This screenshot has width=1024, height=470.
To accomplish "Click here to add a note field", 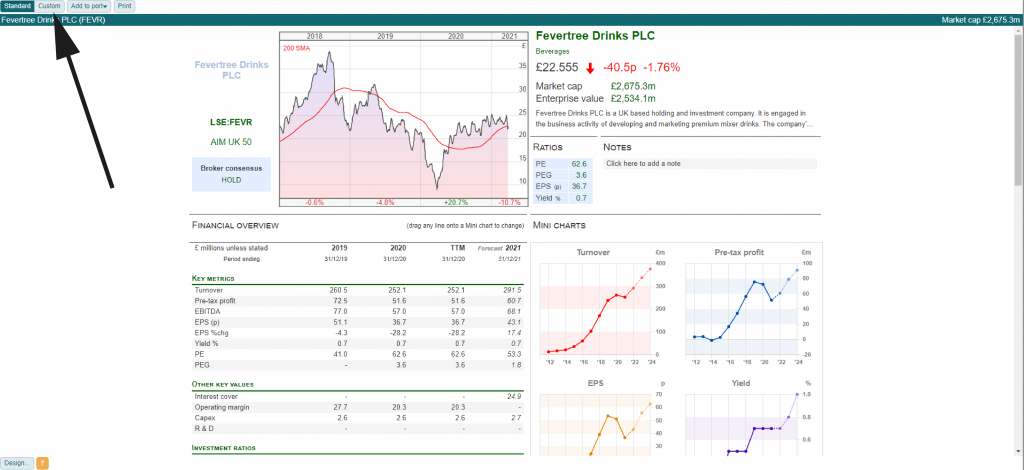I will pos(710,164).
